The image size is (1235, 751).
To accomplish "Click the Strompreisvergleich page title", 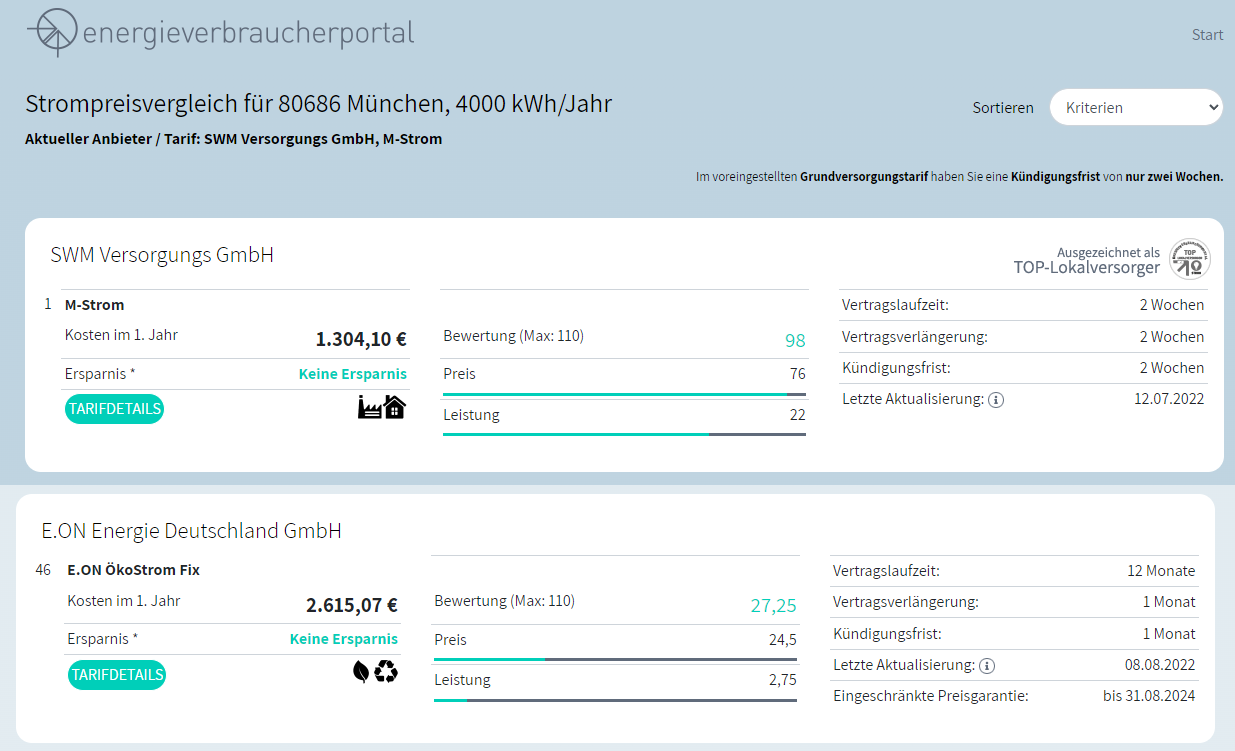I will click(318, 104).
